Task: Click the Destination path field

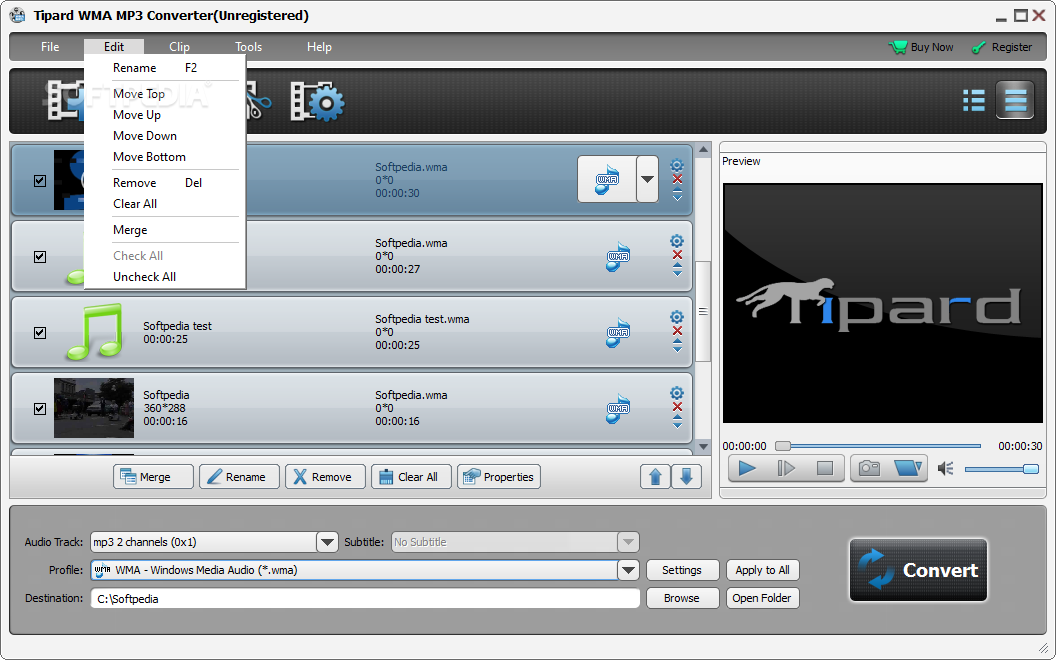Action: coord(365,599)
